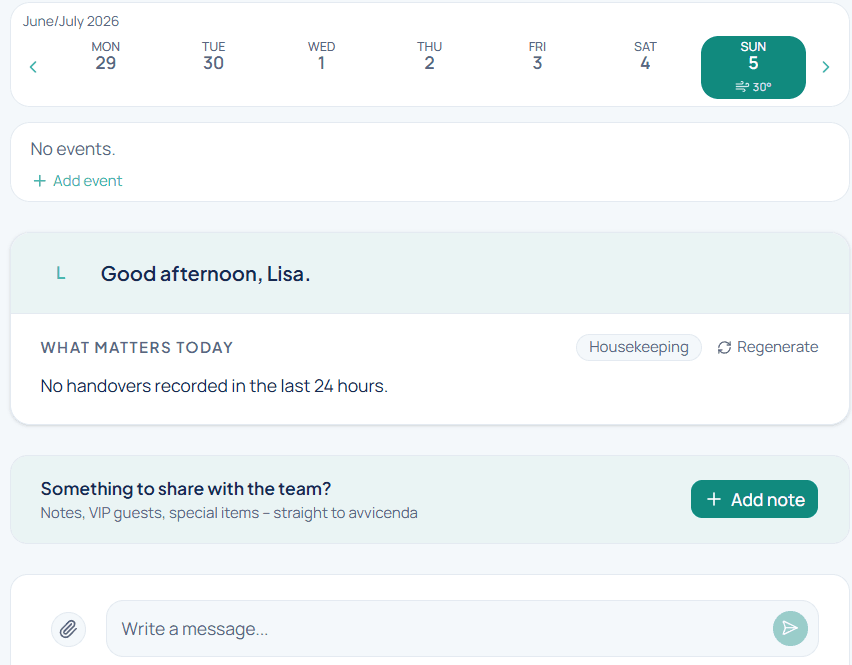Attach a file with the paperclip icon

coord(68,629)
